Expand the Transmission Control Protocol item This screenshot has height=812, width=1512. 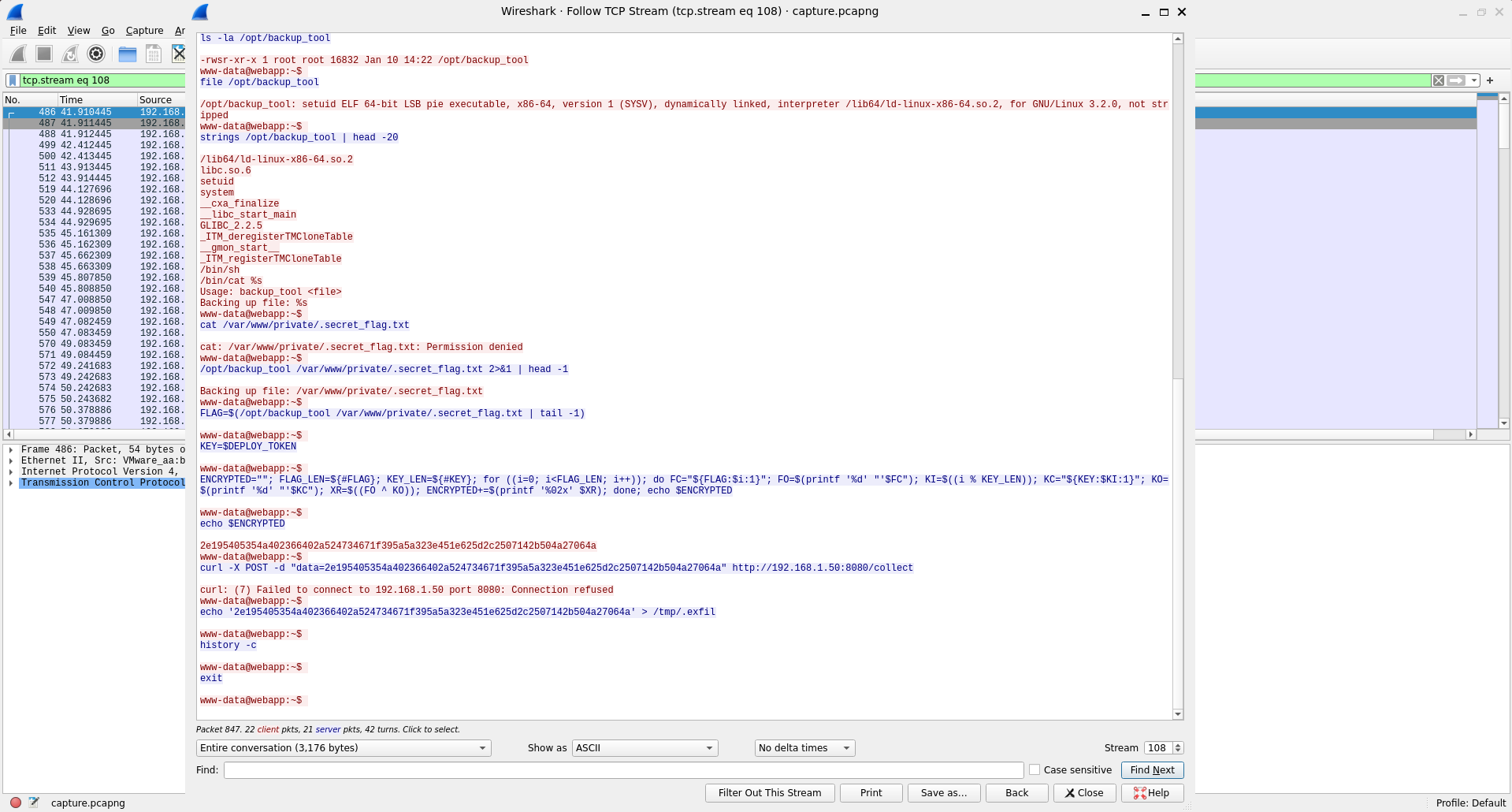[x=10, y=482]
